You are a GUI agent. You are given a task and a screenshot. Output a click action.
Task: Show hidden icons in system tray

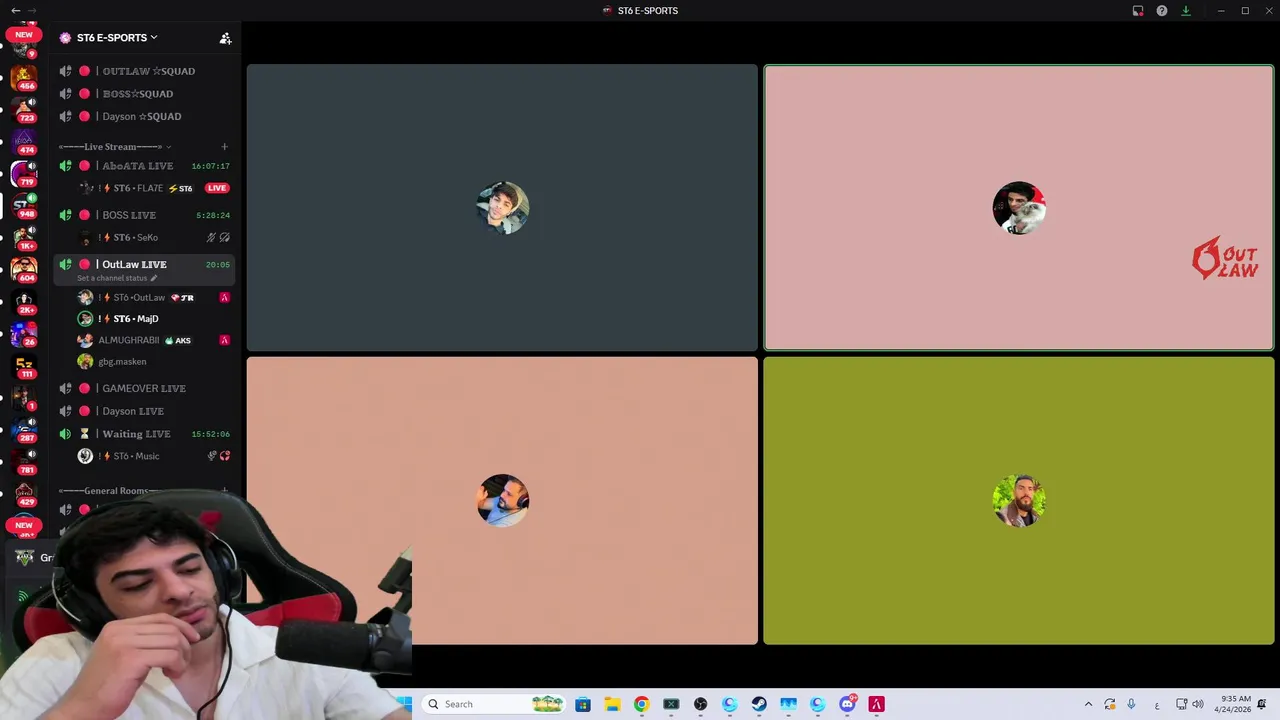tap(1088, 704)
